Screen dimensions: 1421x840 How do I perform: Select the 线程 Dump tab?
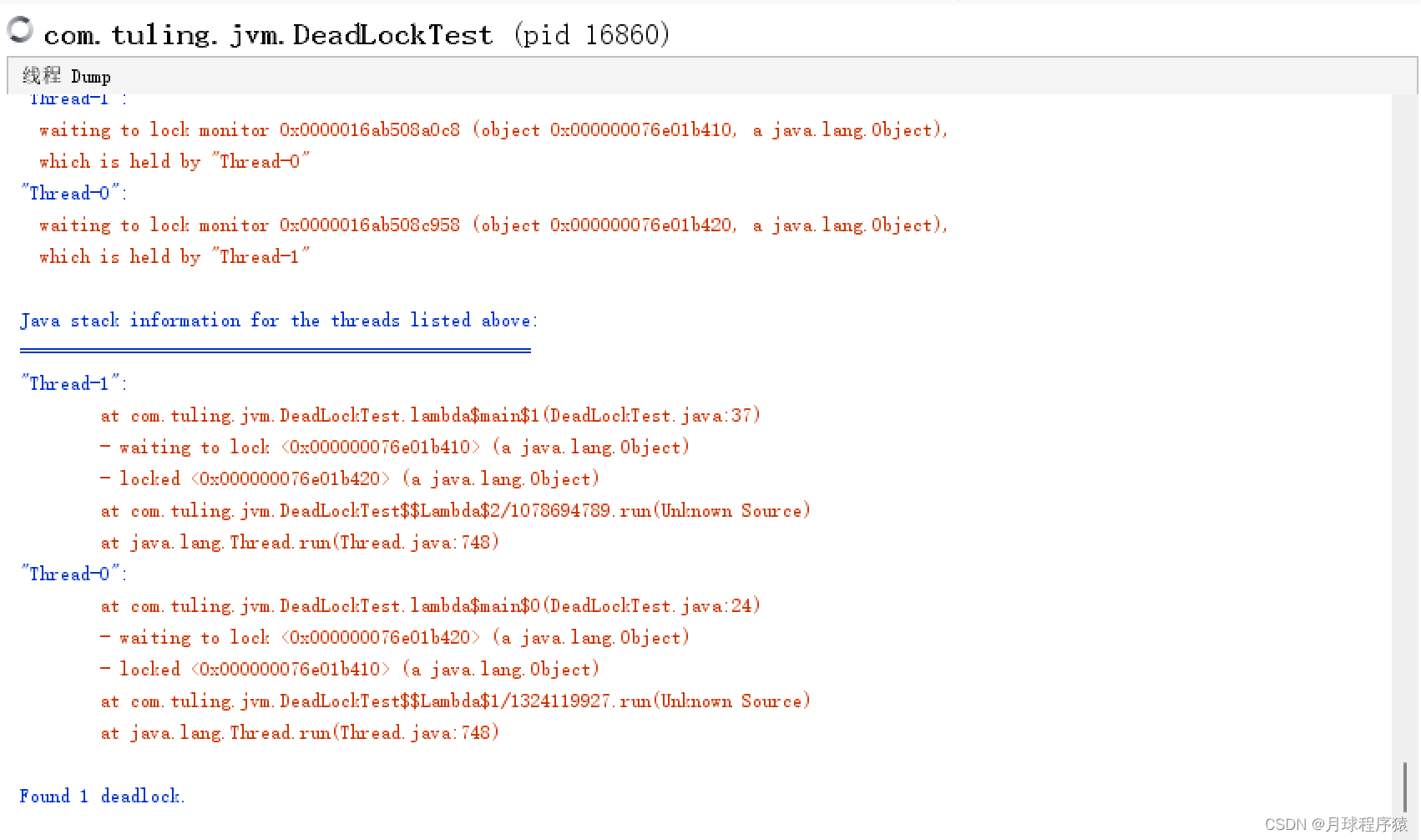[x=67, y=76]
